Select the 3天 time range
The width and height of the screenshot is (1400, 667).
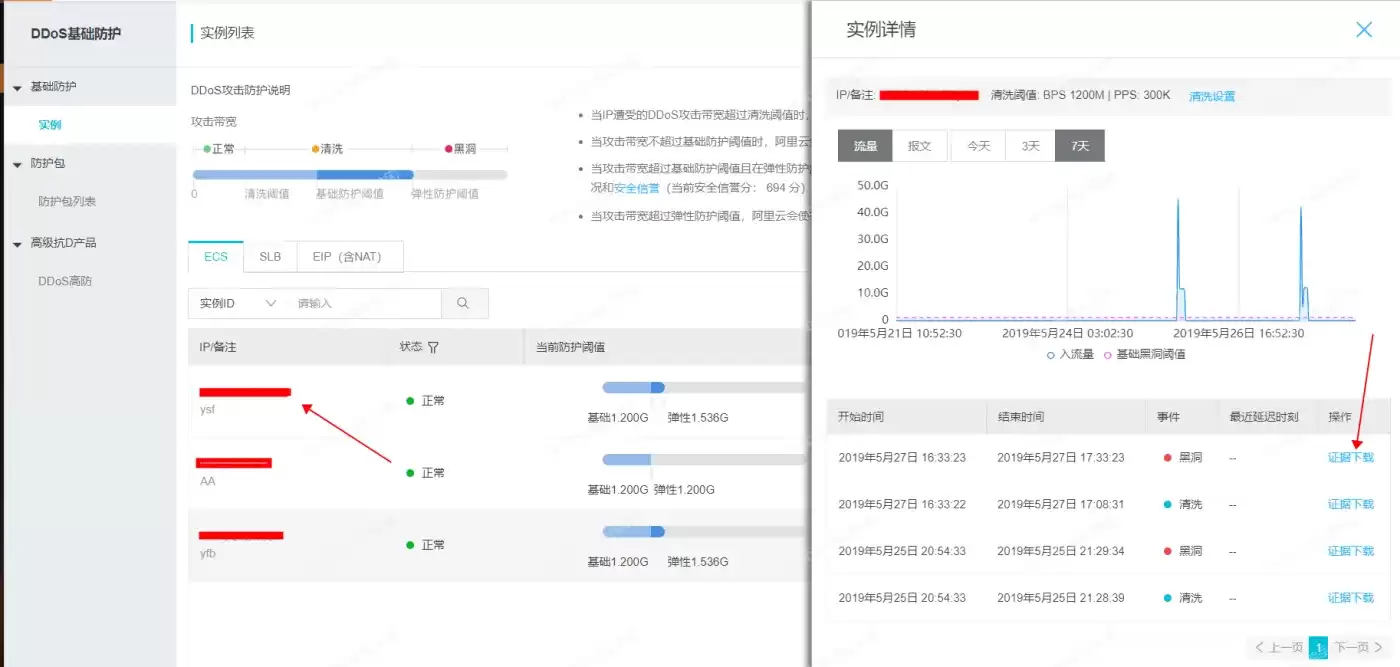(1030, 146)
